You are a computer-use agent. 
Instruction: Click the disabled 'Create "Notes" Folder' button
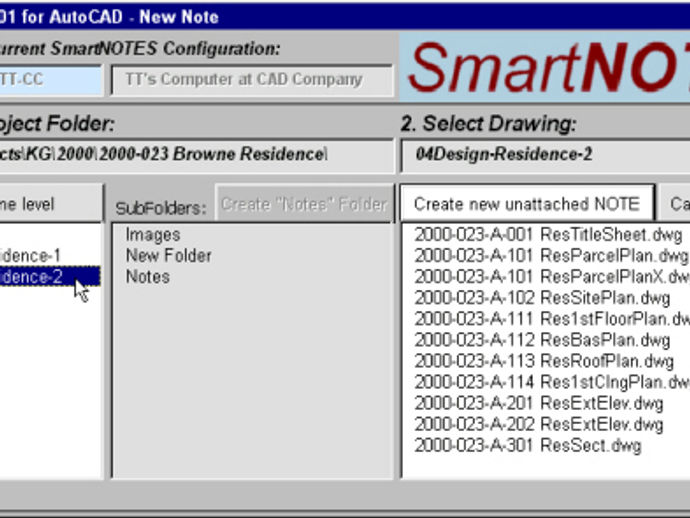click(304, 203)
